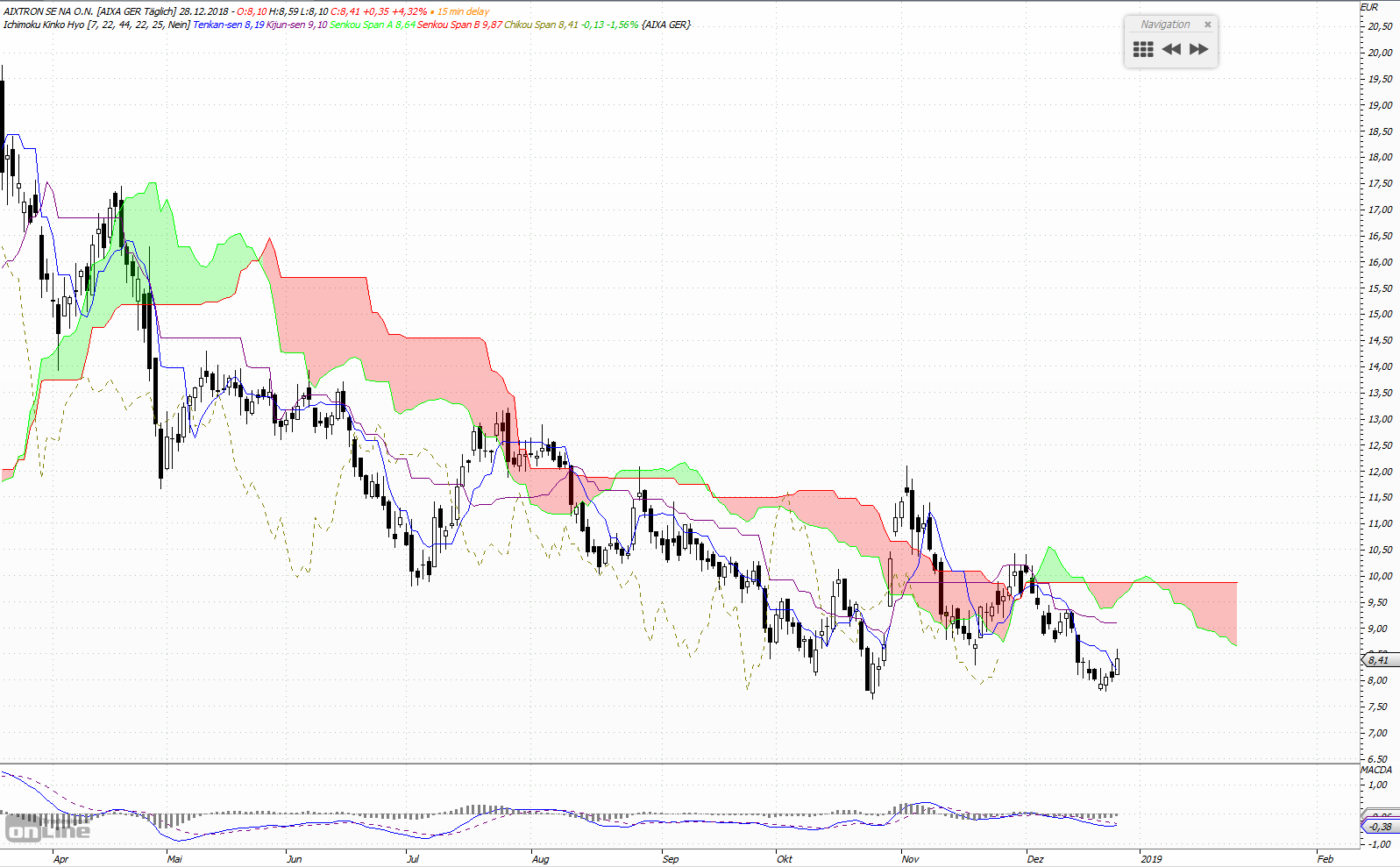Close the Navigation panel
The height and width of the screenshot is (867, 1400).
click(1207, 25)
